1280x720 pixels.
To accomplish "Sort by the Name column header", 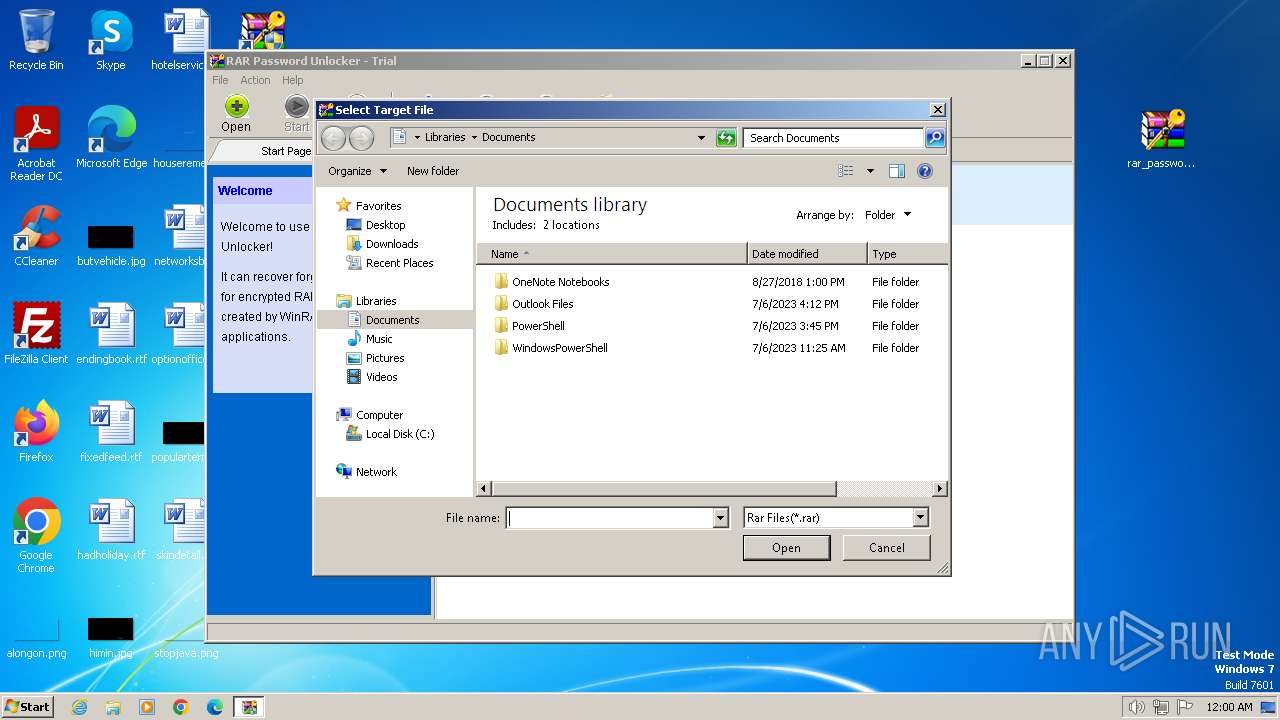I will (x=612, y=254).
